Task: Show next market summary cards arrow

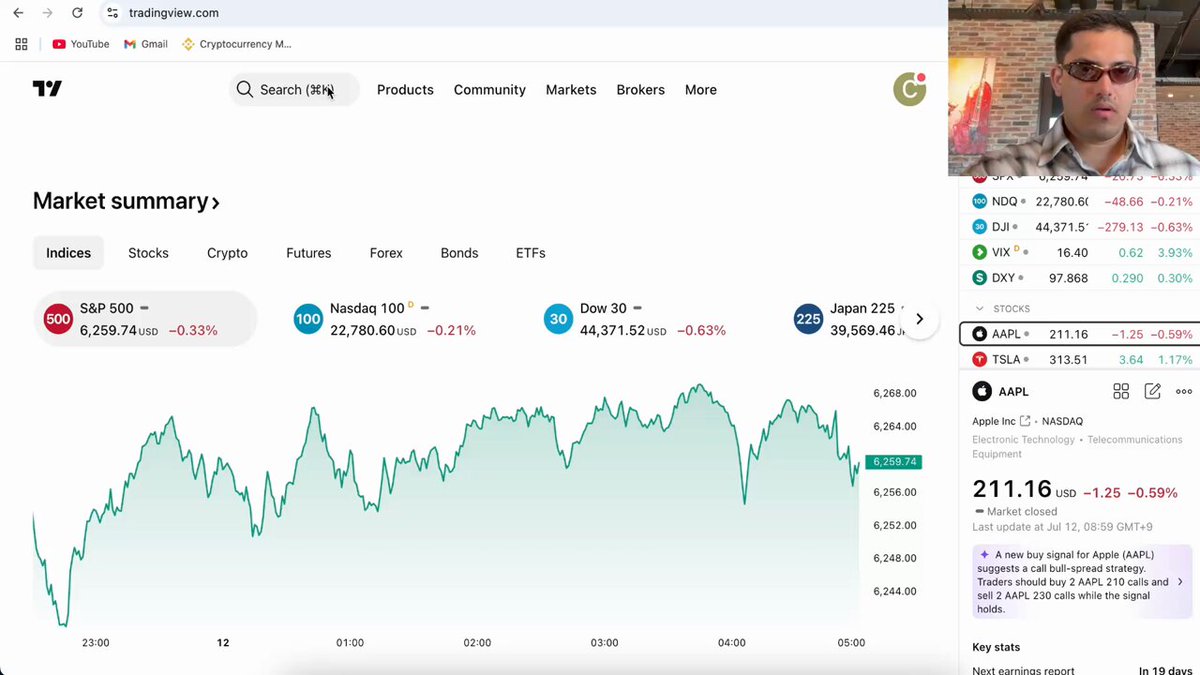Action: coord(919,319)
